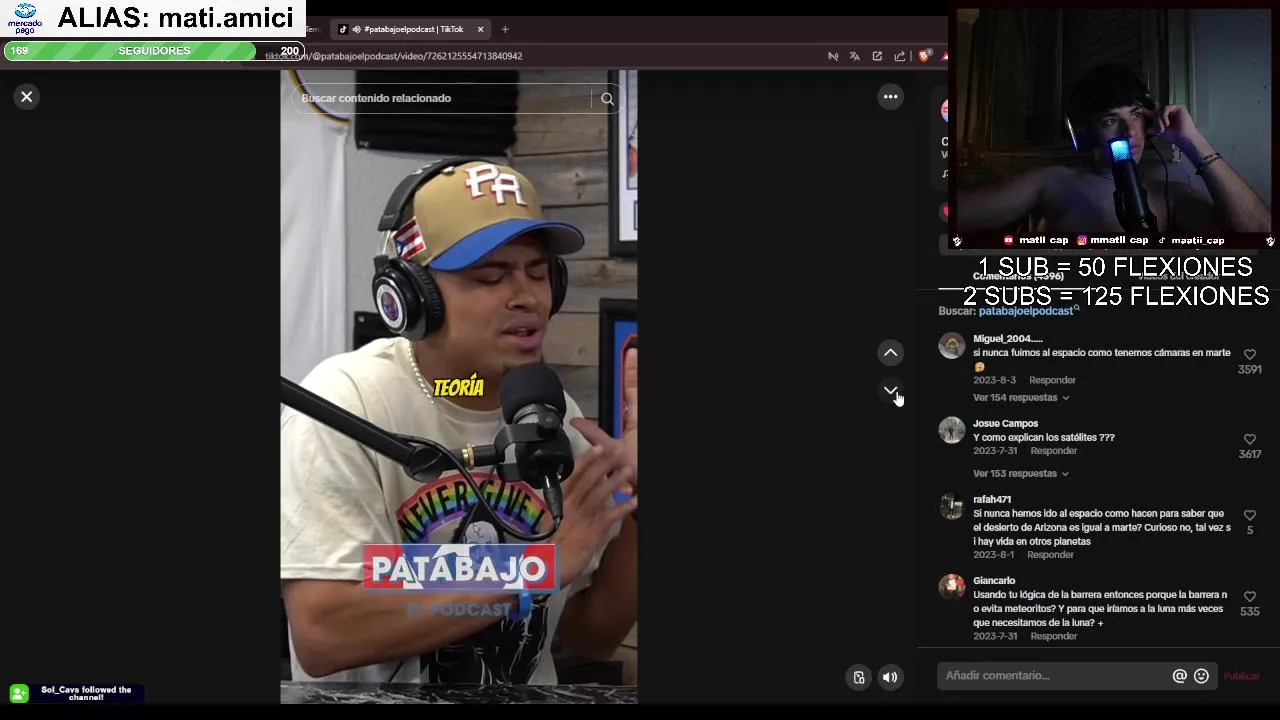The height and width of the screenshot is (720, 1280).
Task: Like Giancarlo's comment heart
Action: (1249, 597)
